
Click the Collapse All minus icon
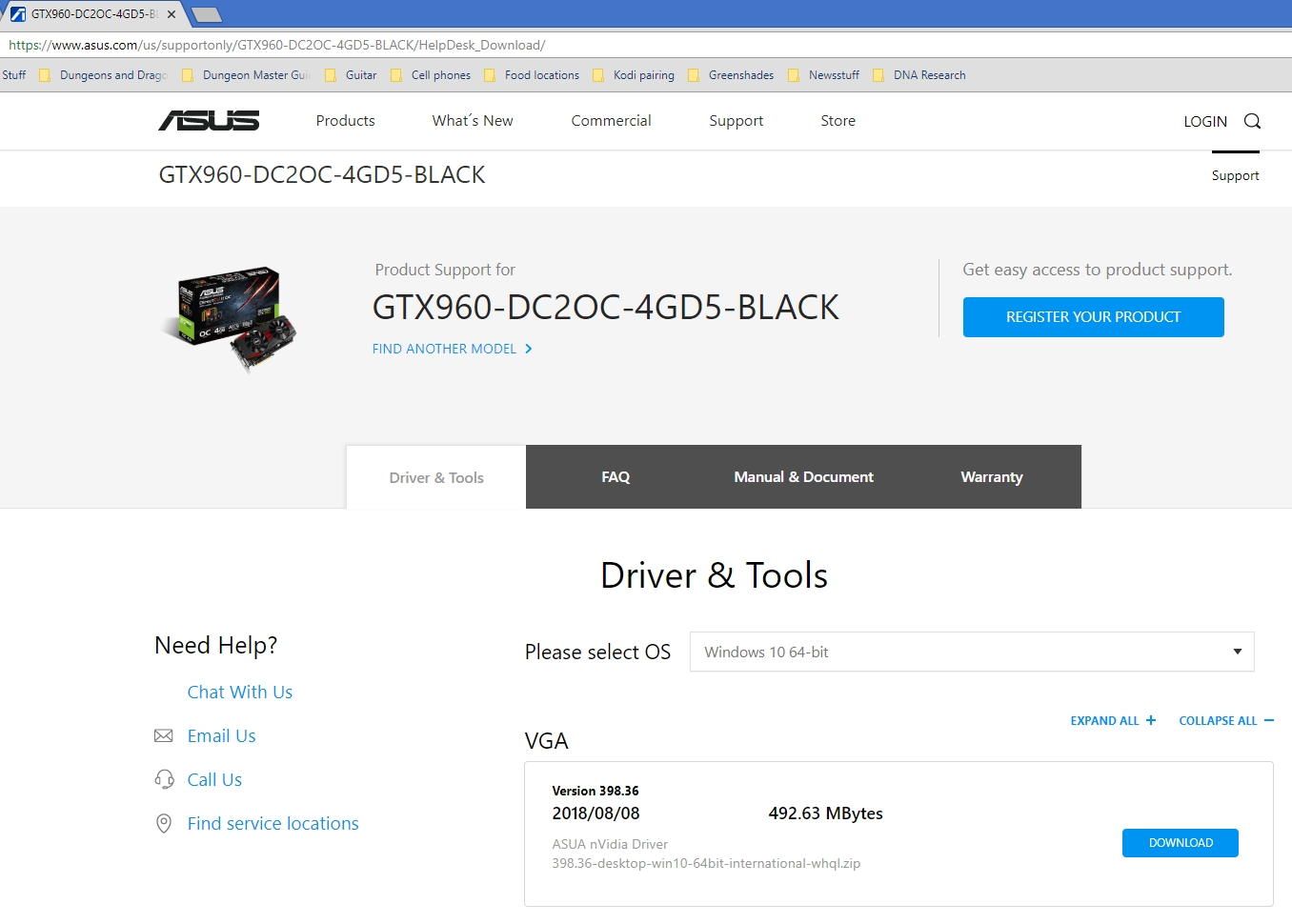[x=1269, y=720]
